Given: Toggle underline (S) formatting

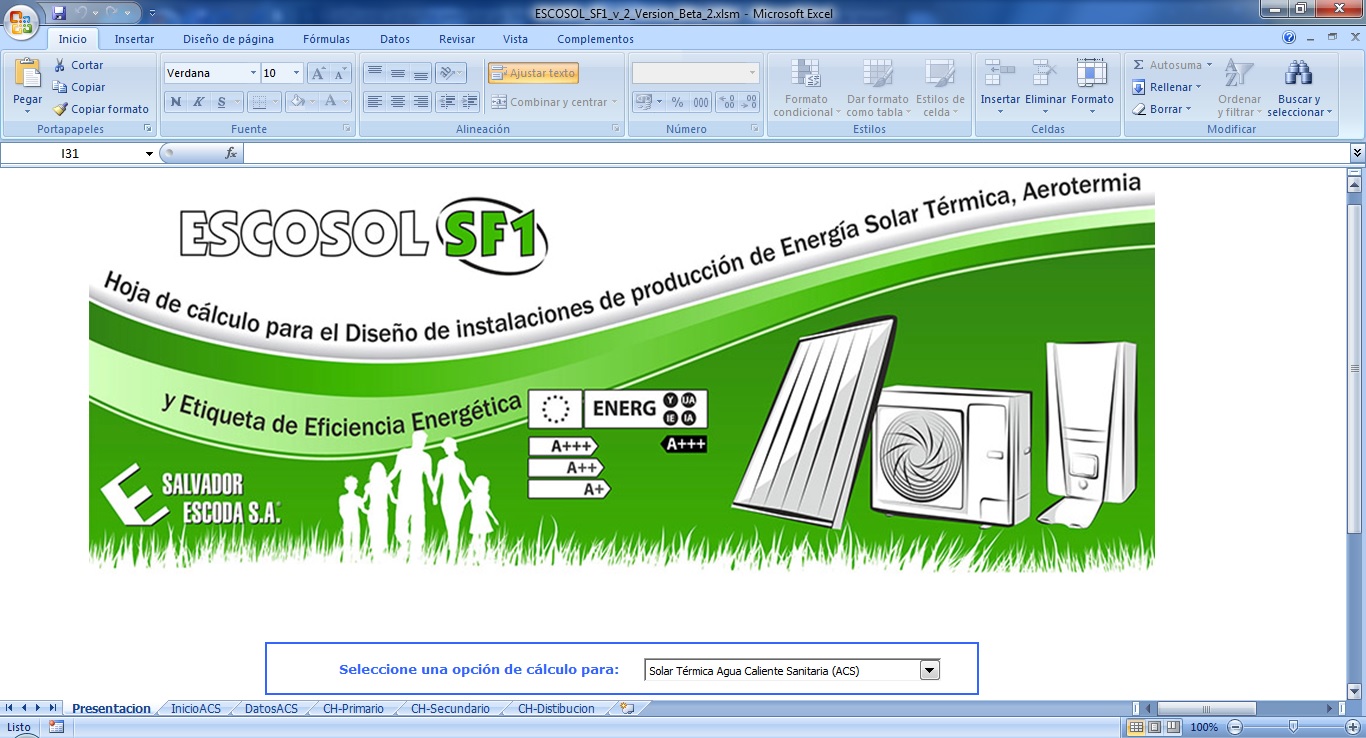Looking at the screenshot, I should tap(221, 101).
